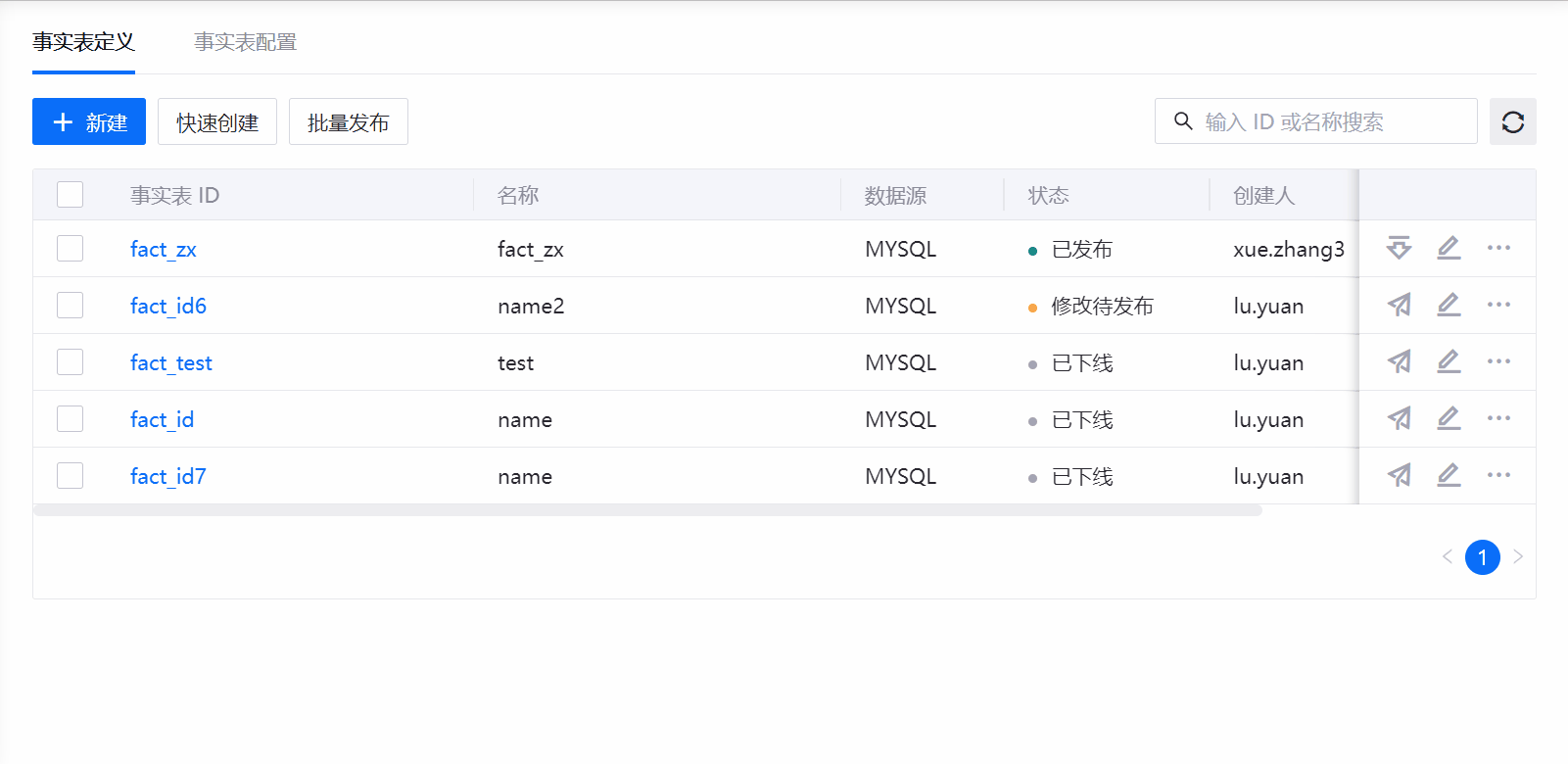Expand the more options for fact_id6
This screenshot has height=764, width=1568.
click(1498, 306)
